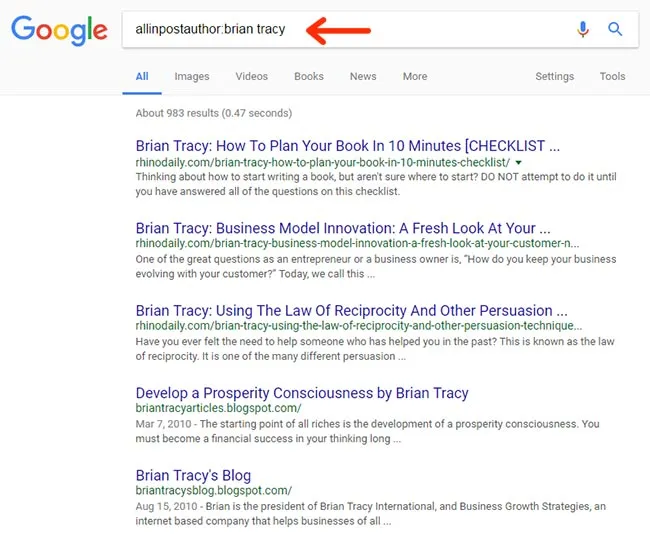Image resolution: width=650 pixels, height=536 pixels.
Task: Click the Google logo
Action: [x=59, y=30]
